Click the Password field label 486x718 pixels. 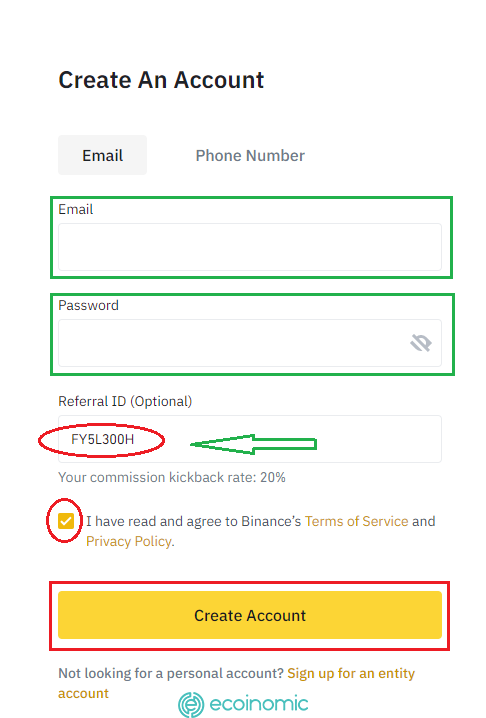point(88,305)
